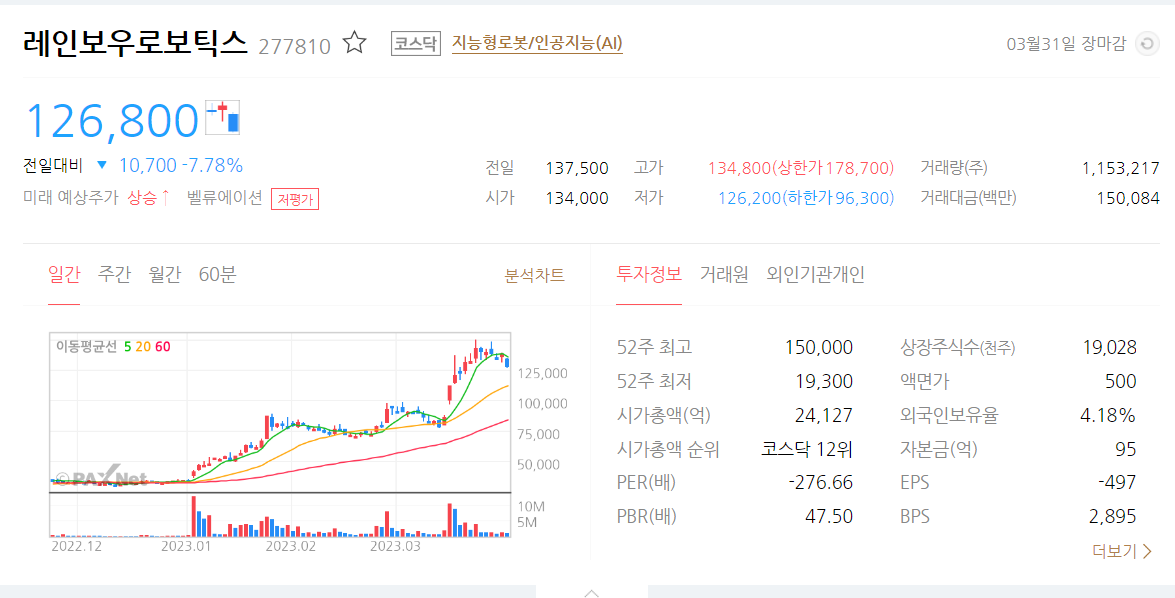Viewport: 1175px width, 598px height.
Task: Click 시가총액 순위 value 코스닥 12위
Action: pyautogui.click(x=807, y=449)
